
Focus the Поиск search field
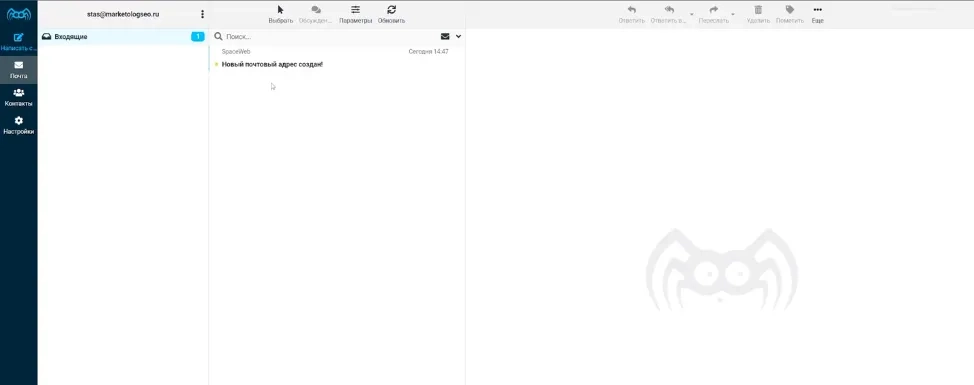point(329,37)
